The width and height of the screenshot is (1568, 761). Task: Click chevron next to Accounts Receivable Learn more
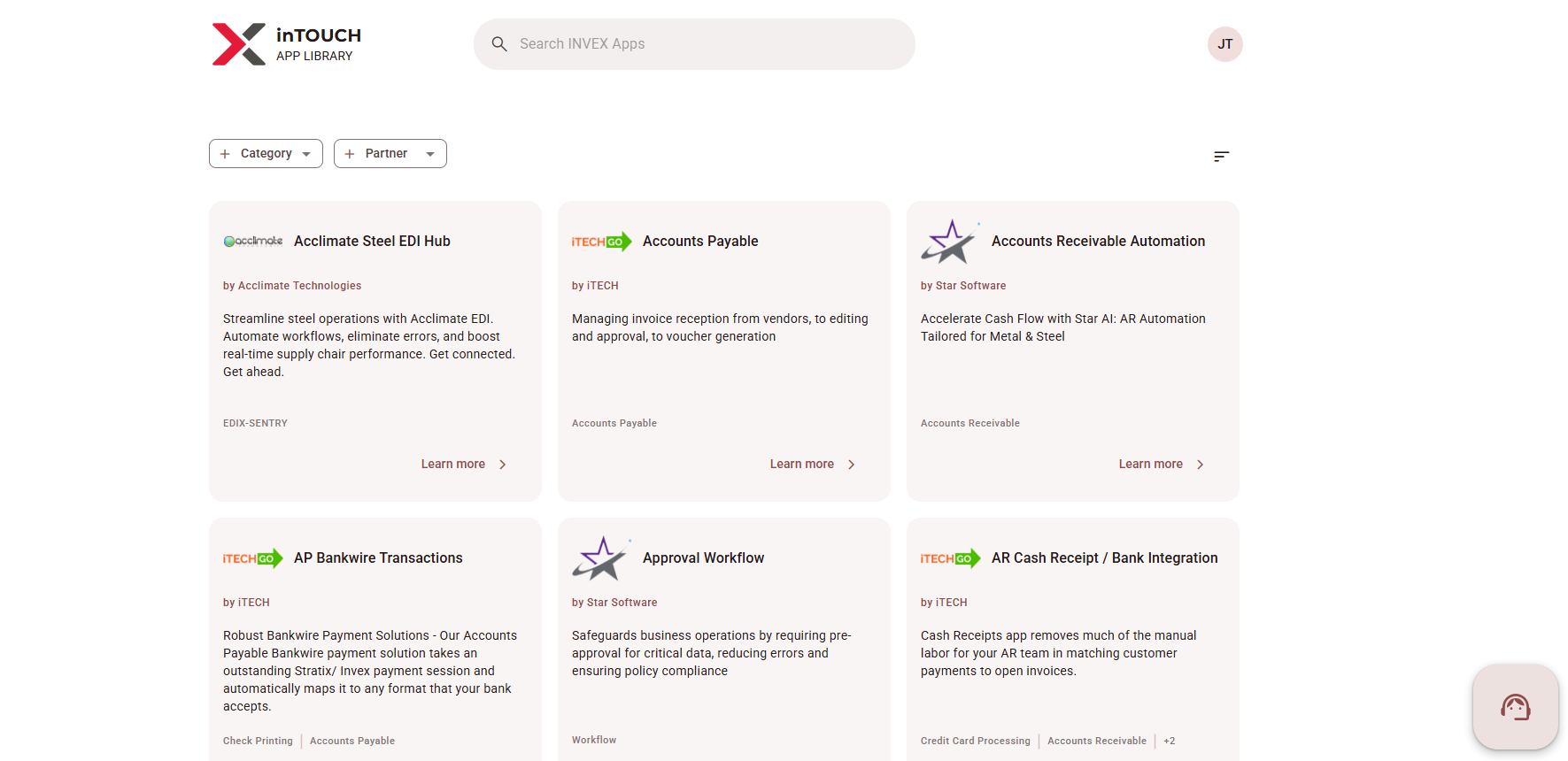coord(1201,465)
